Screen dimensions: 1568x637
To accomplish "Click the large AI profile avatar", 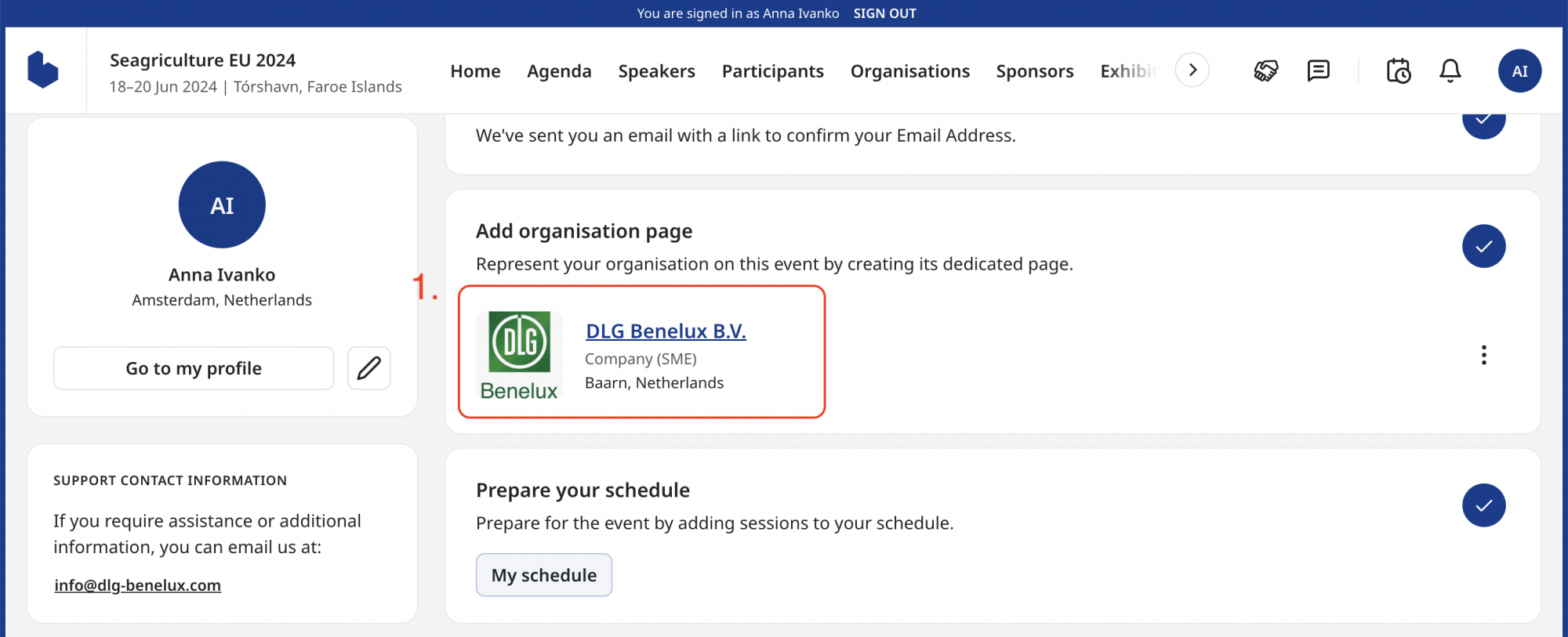I will (222, 204).
